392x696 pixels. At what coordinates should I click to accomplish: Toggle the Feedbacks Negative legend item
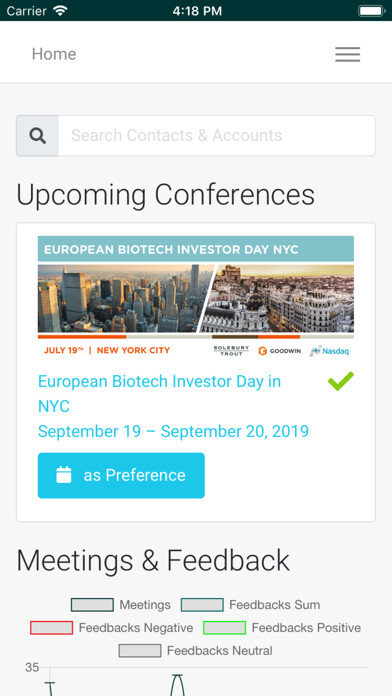point(111,628)
